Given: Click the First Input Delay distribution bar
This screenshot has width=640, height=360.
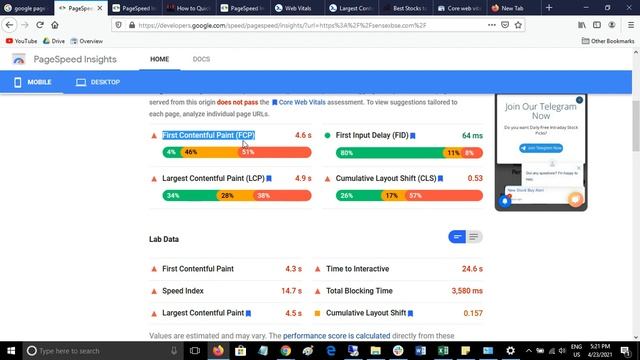Looking at the screenshot, I should [409, 153].
